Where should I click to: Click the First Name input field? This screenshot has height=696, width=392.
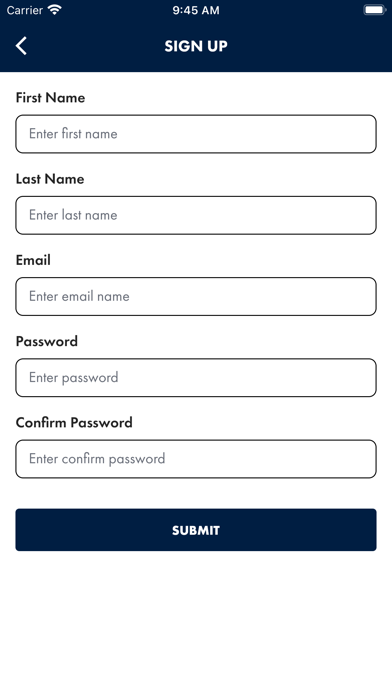pyautogui.click(x=196, y=134)
